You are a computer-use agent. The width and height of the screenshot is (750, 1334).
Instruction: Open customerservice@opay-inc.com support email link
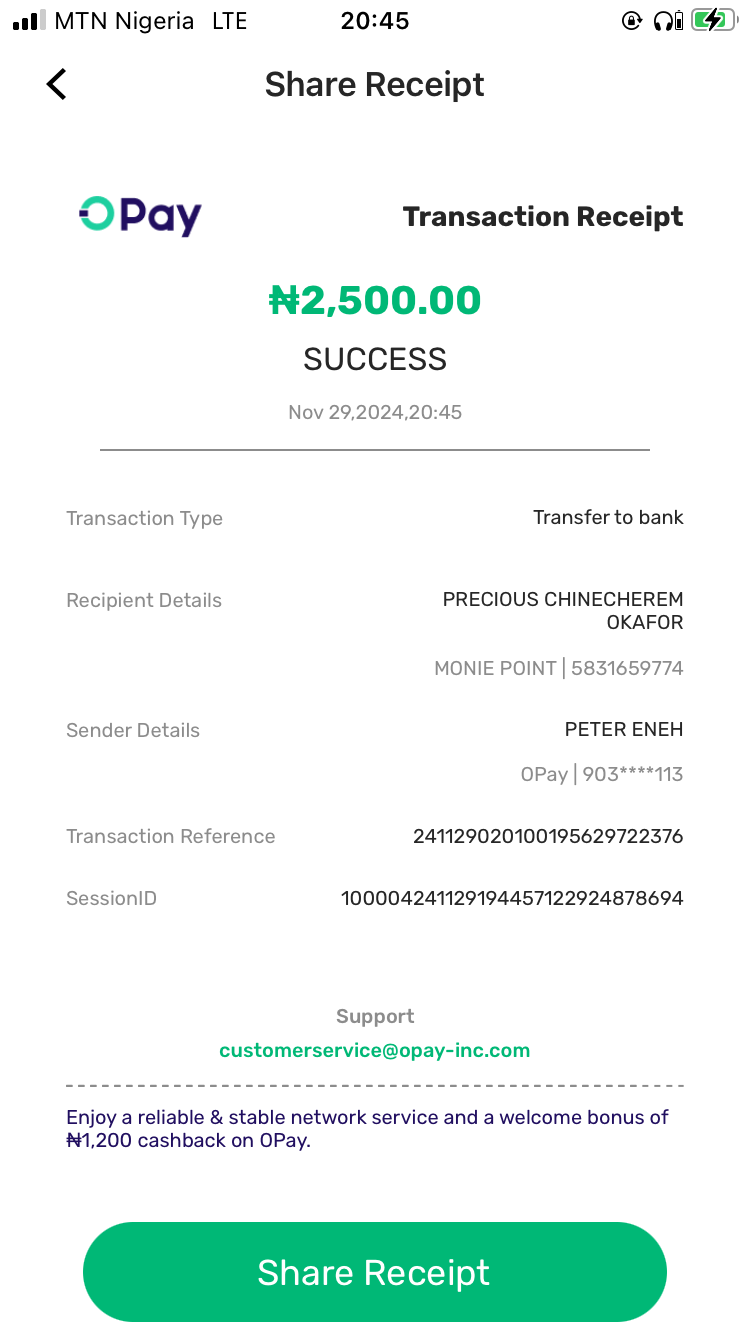(x=375, y=1050)
